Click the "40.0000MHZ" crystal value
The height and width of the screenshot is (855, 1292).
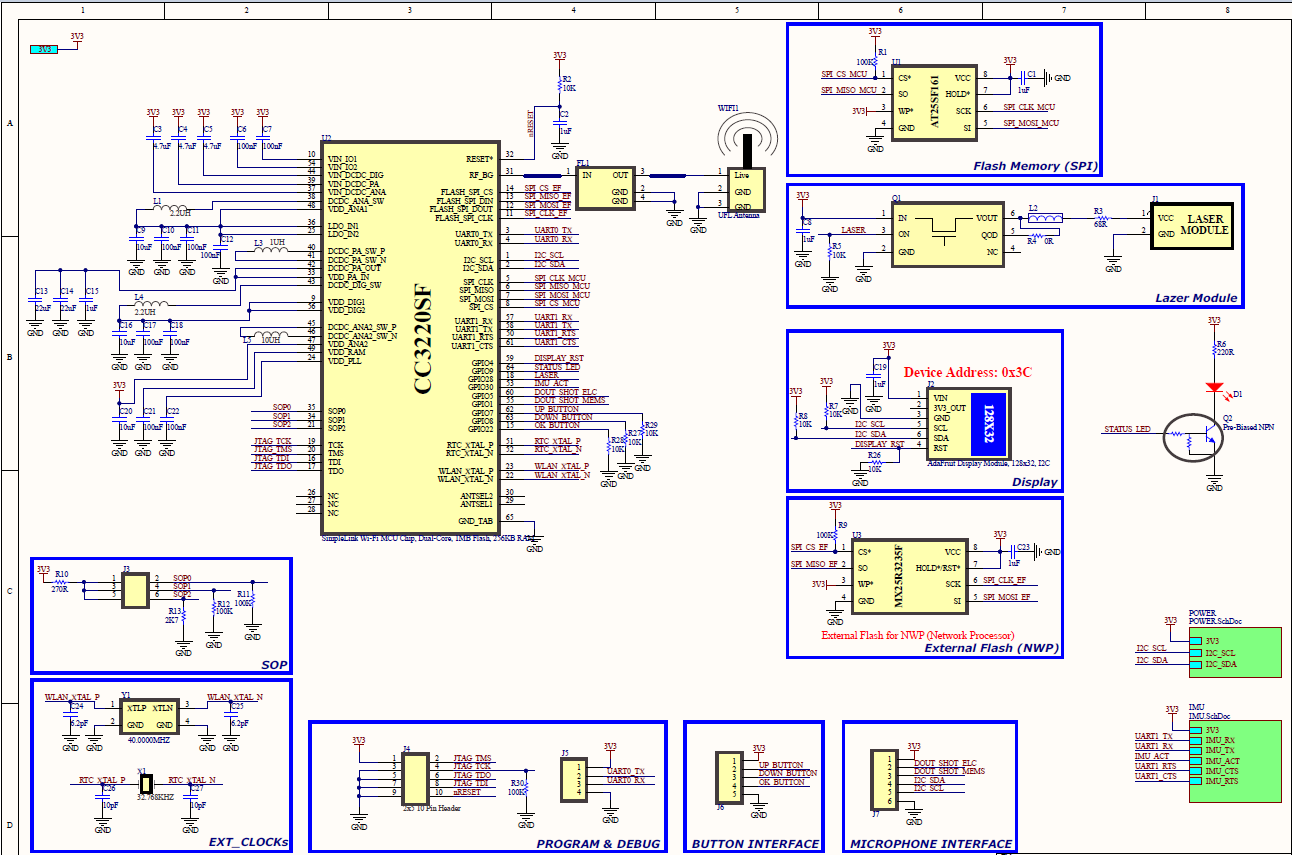point(150,740)
